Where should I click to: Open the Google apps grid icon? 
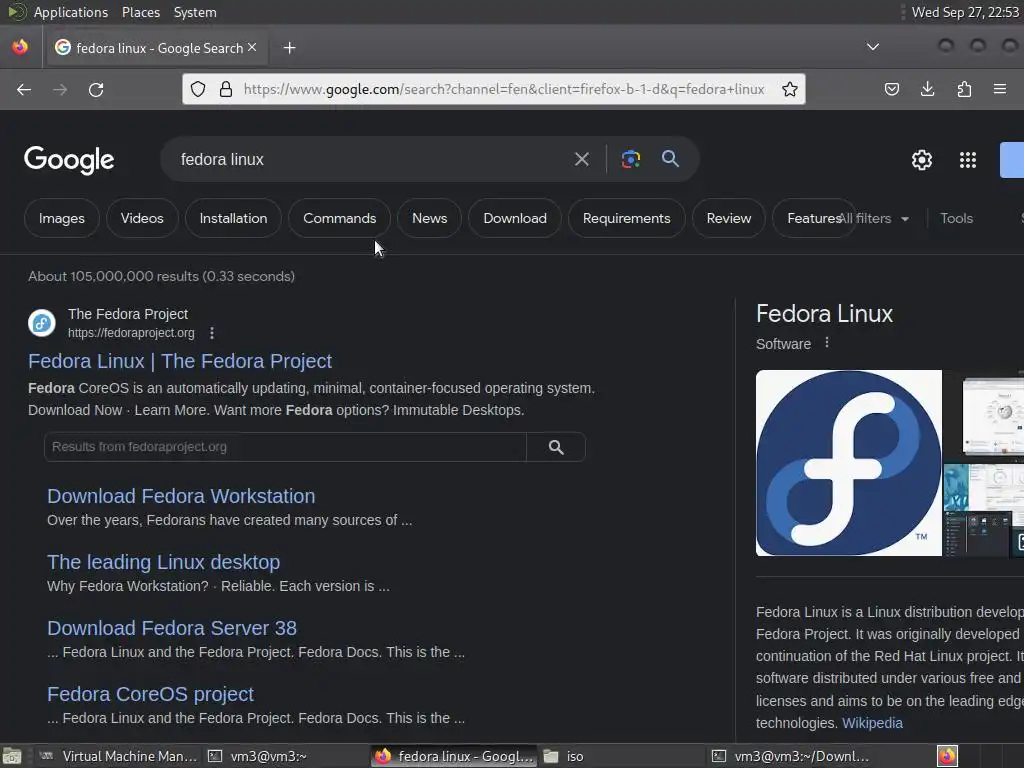[x=967, y=160]
